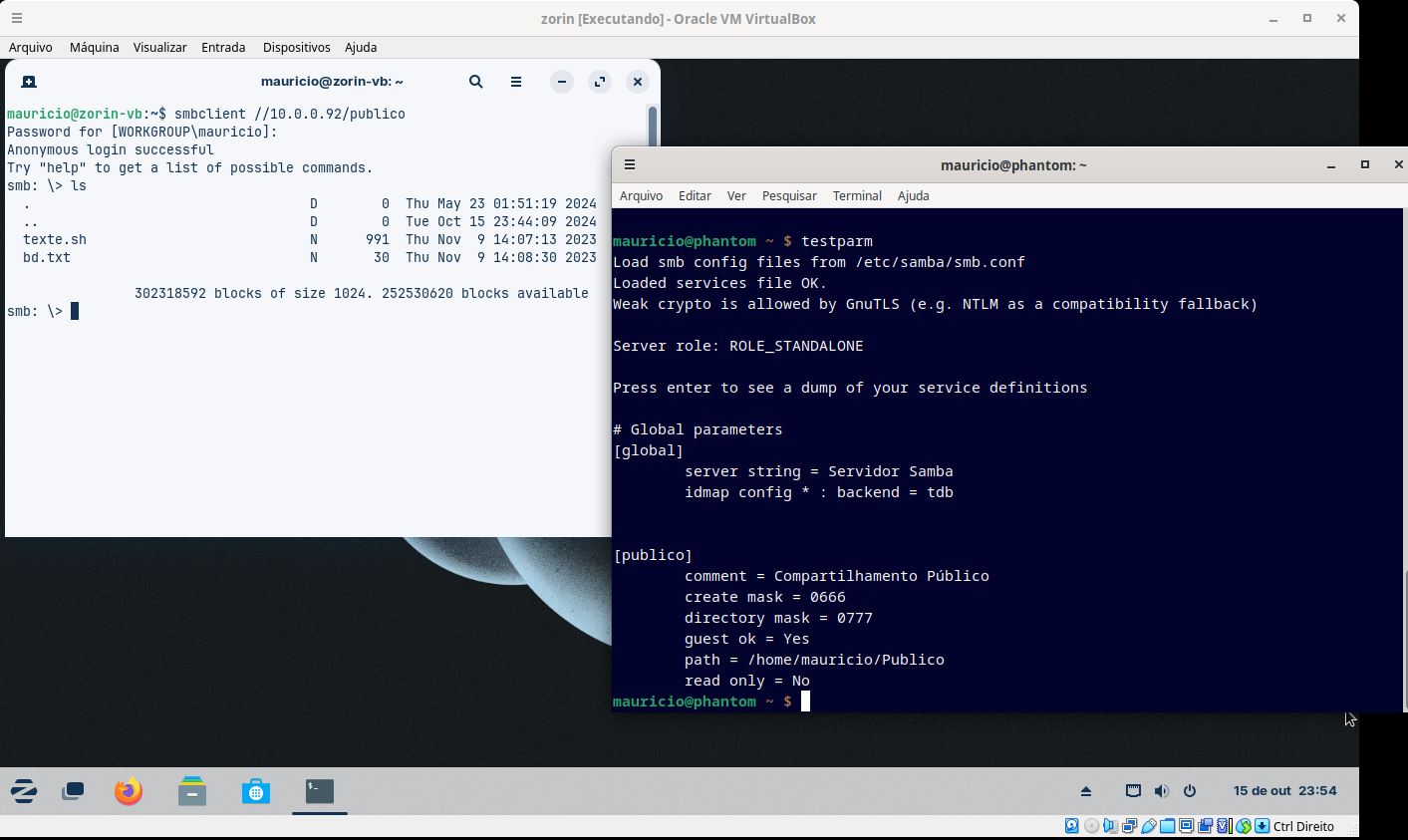Launch the Software store from the taskbar
1408x840 pixels.
click(256, 791)
